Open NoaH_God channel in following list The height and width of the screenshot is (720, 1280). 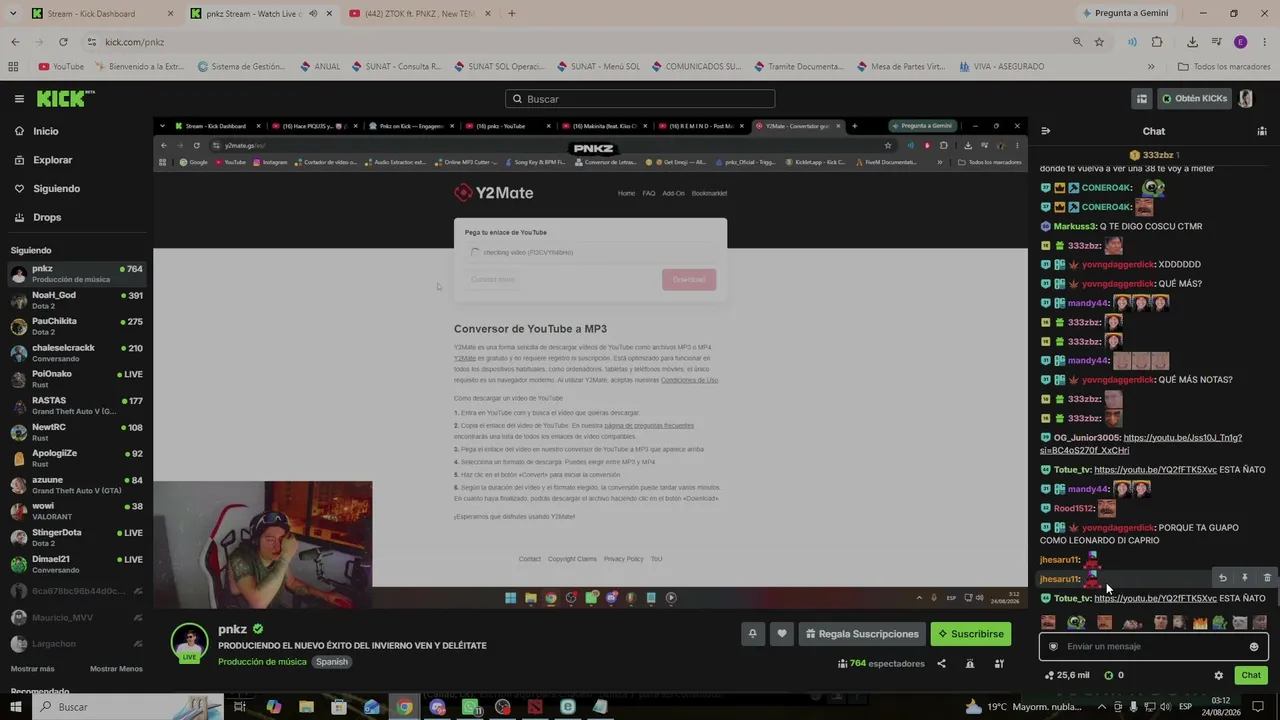76,300
